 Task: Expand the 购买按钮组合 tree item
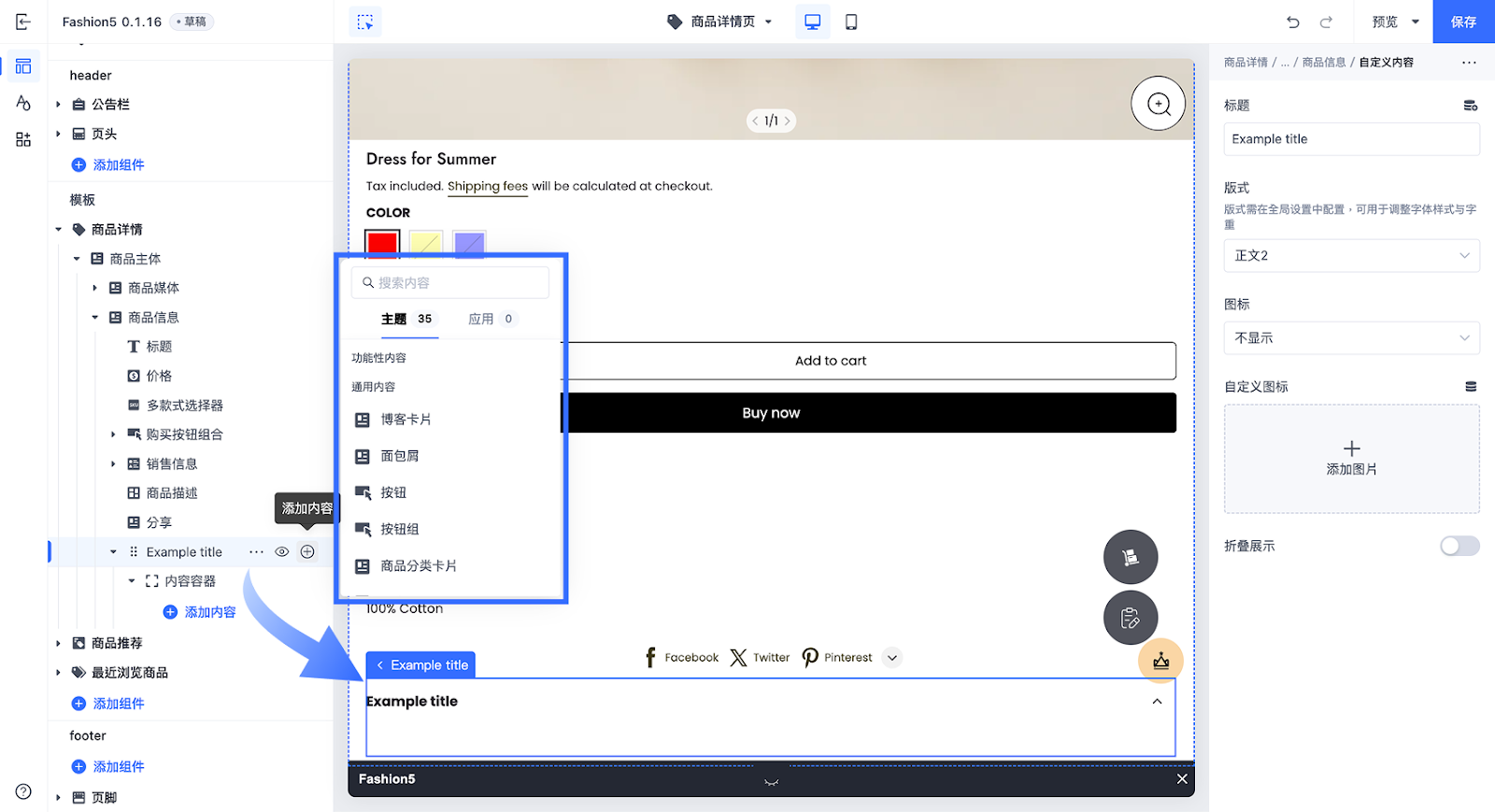pyautogui.click(x=113, y=434)
